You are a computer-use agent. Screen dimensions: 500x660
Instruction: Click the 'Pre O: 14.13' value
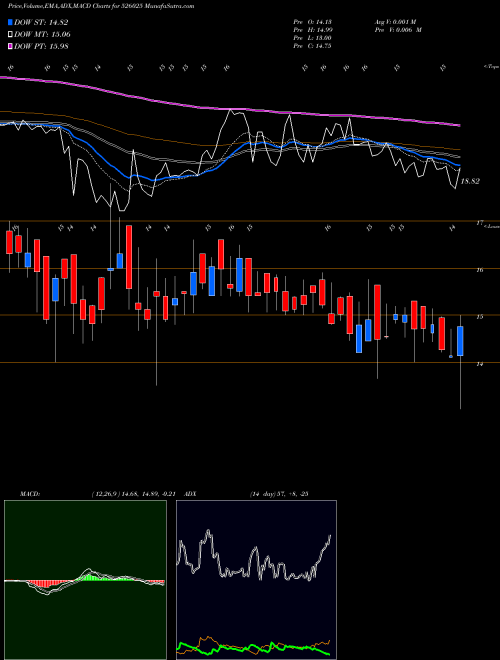point(313,21)
